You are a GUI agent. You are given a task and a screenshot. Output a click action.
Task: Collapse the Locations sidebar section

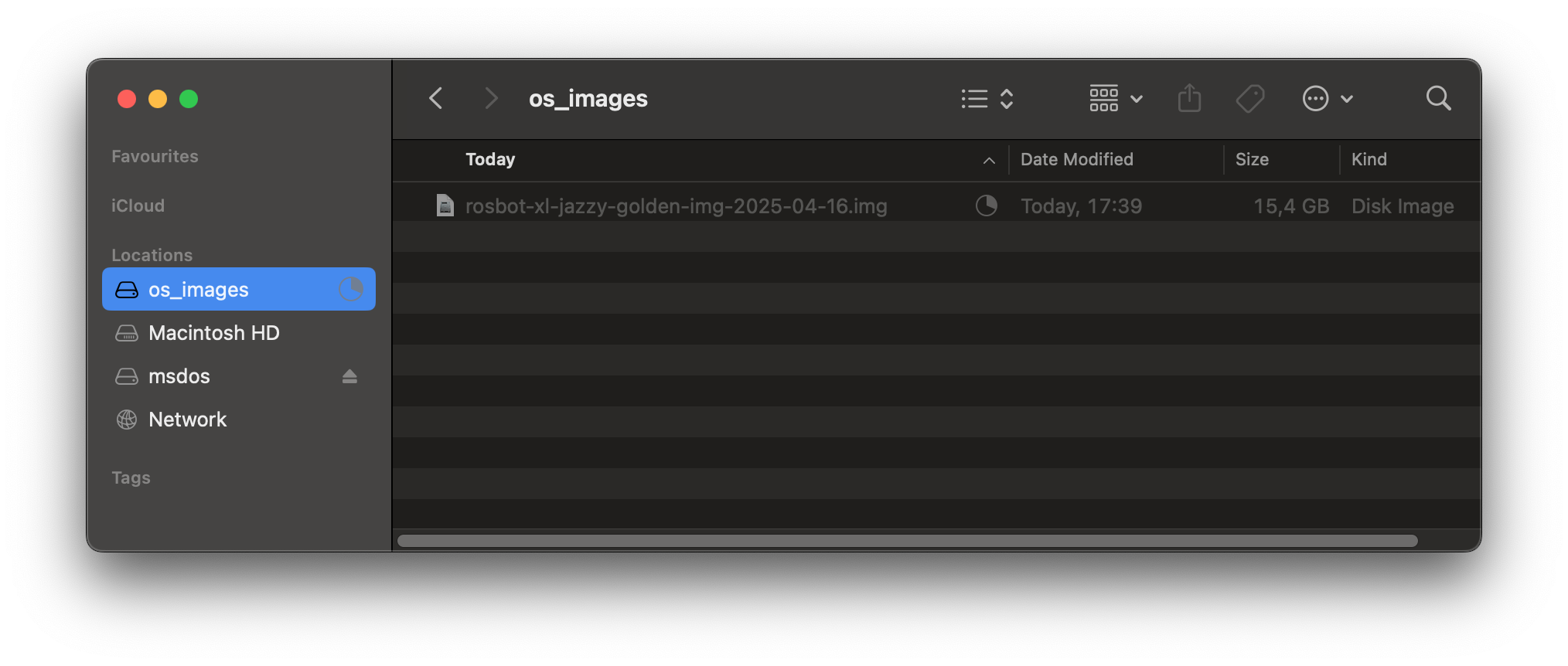pos(152,255)
